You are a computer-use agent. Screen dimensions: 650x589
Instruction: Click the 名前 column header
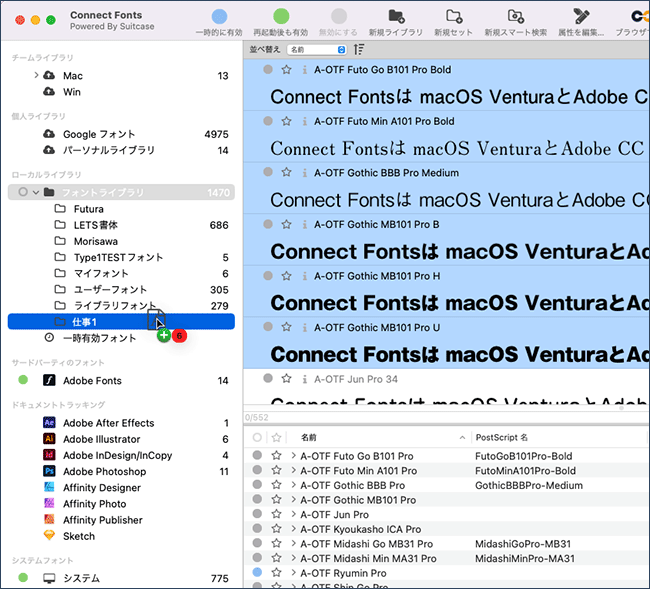(x=309, y=437)
